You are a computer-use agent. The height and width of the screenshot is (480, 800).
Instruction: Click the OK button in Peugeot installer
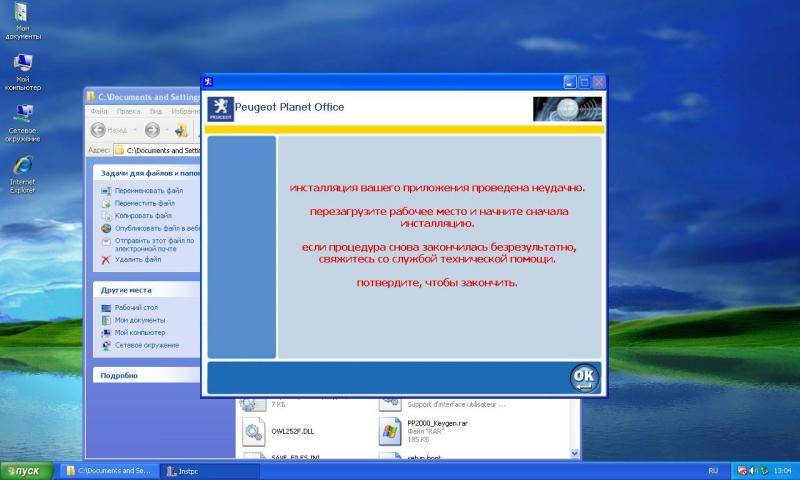pos(584,377)
